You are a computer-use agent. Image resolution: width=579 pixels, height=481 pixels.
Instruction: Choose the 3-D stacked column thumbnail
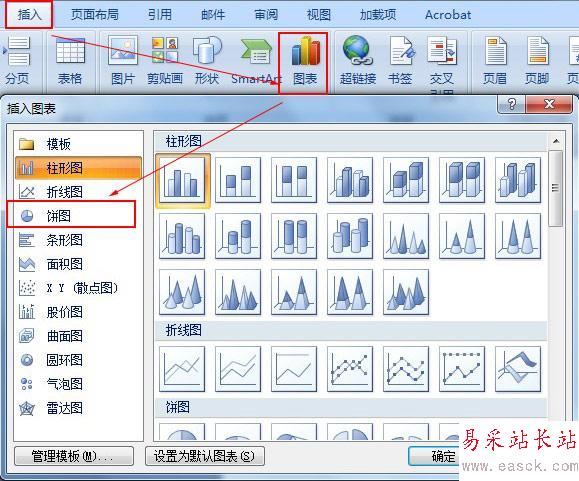(x=406, y=180)
